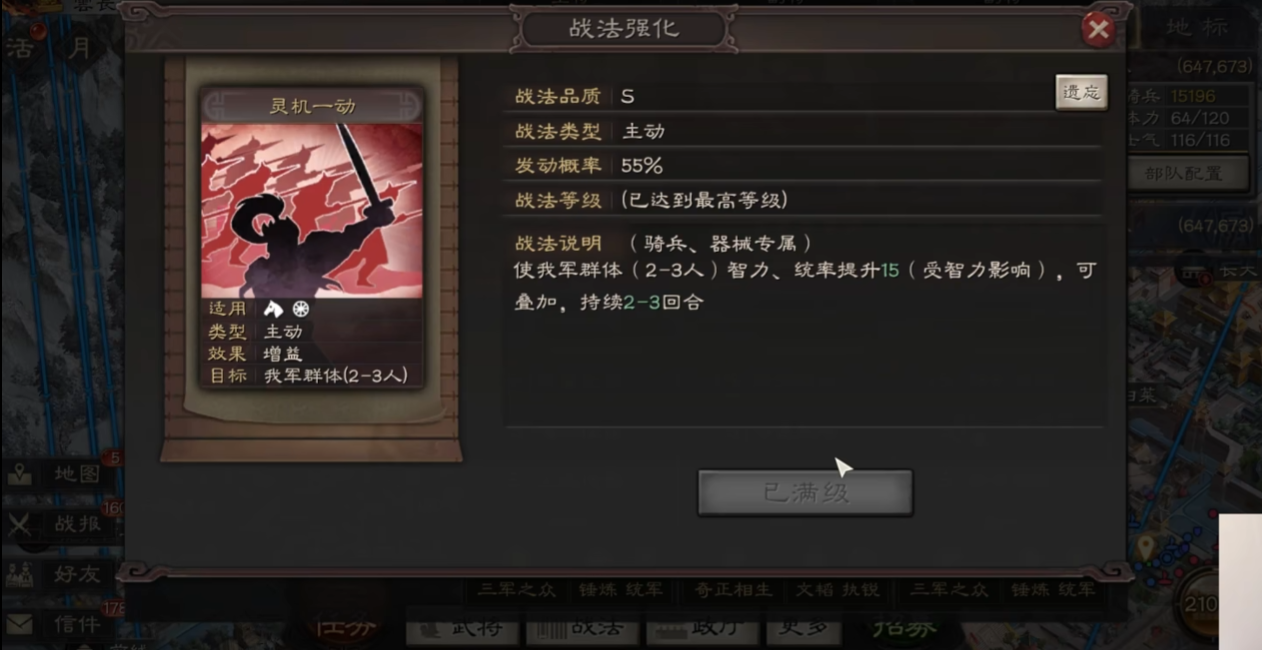
Task: Open 信件 mail envelope icon
Action: [62, 625]
